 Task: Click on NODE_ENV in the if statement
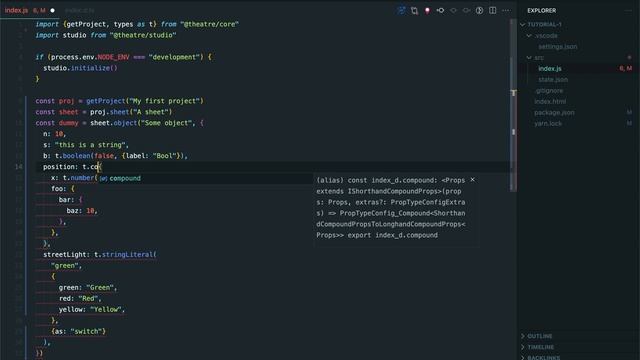tap(113, 57)
